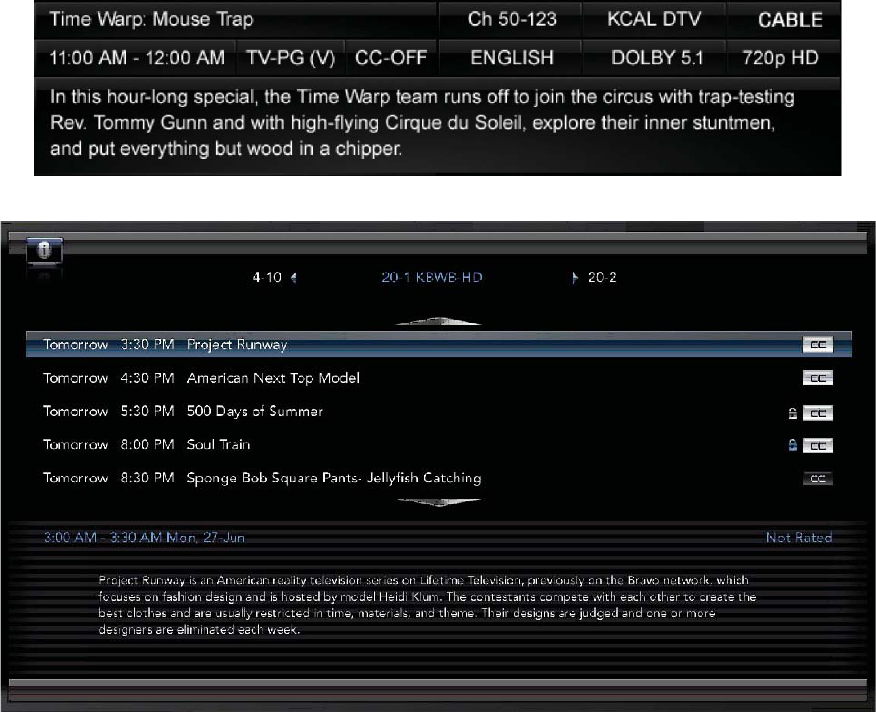Click the Project Runway description paragraph
The image size is (876, 712).
click(427, 605)
